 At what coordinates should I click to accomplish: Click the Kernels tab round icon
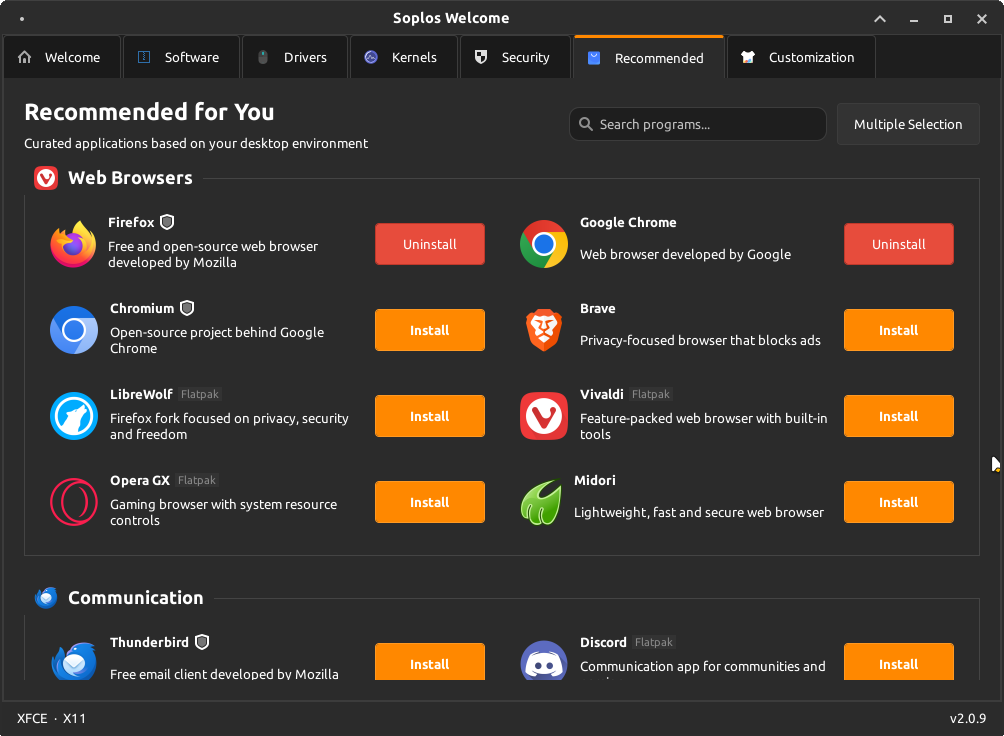(x=371, y=57)
